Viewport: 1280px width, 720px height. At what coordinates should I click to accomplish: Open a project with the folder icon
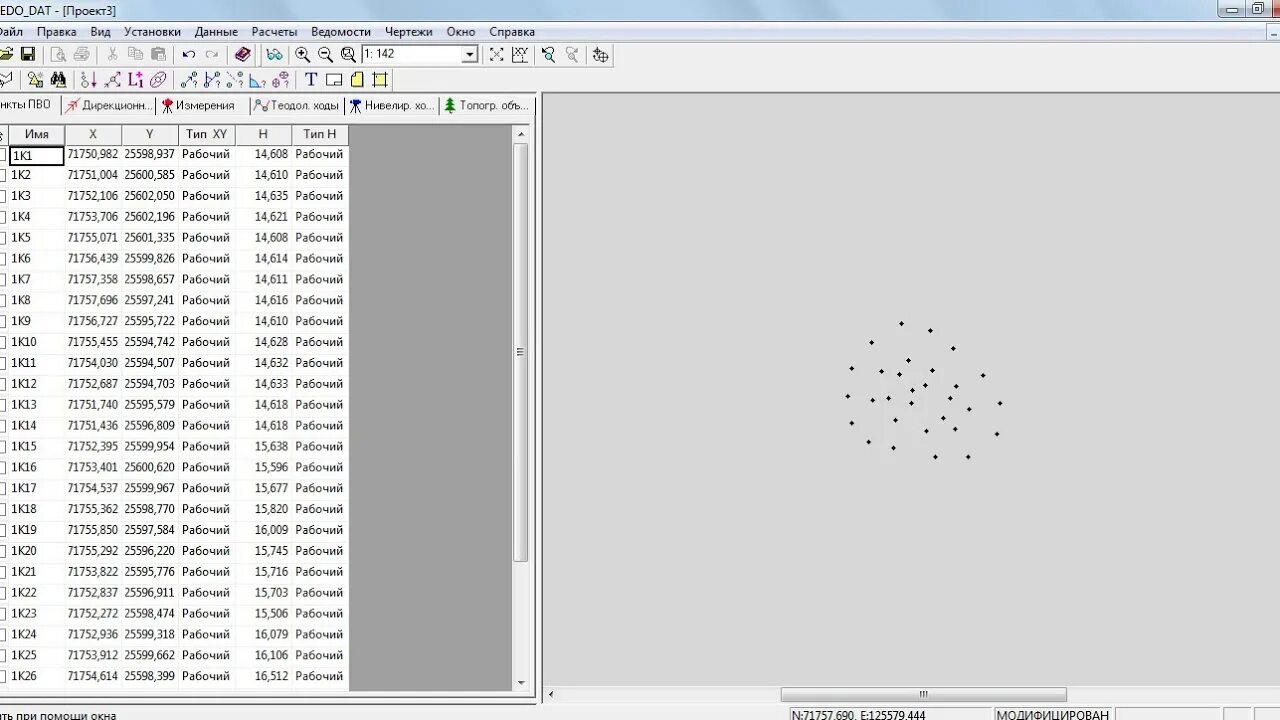(x=5, y=54)
